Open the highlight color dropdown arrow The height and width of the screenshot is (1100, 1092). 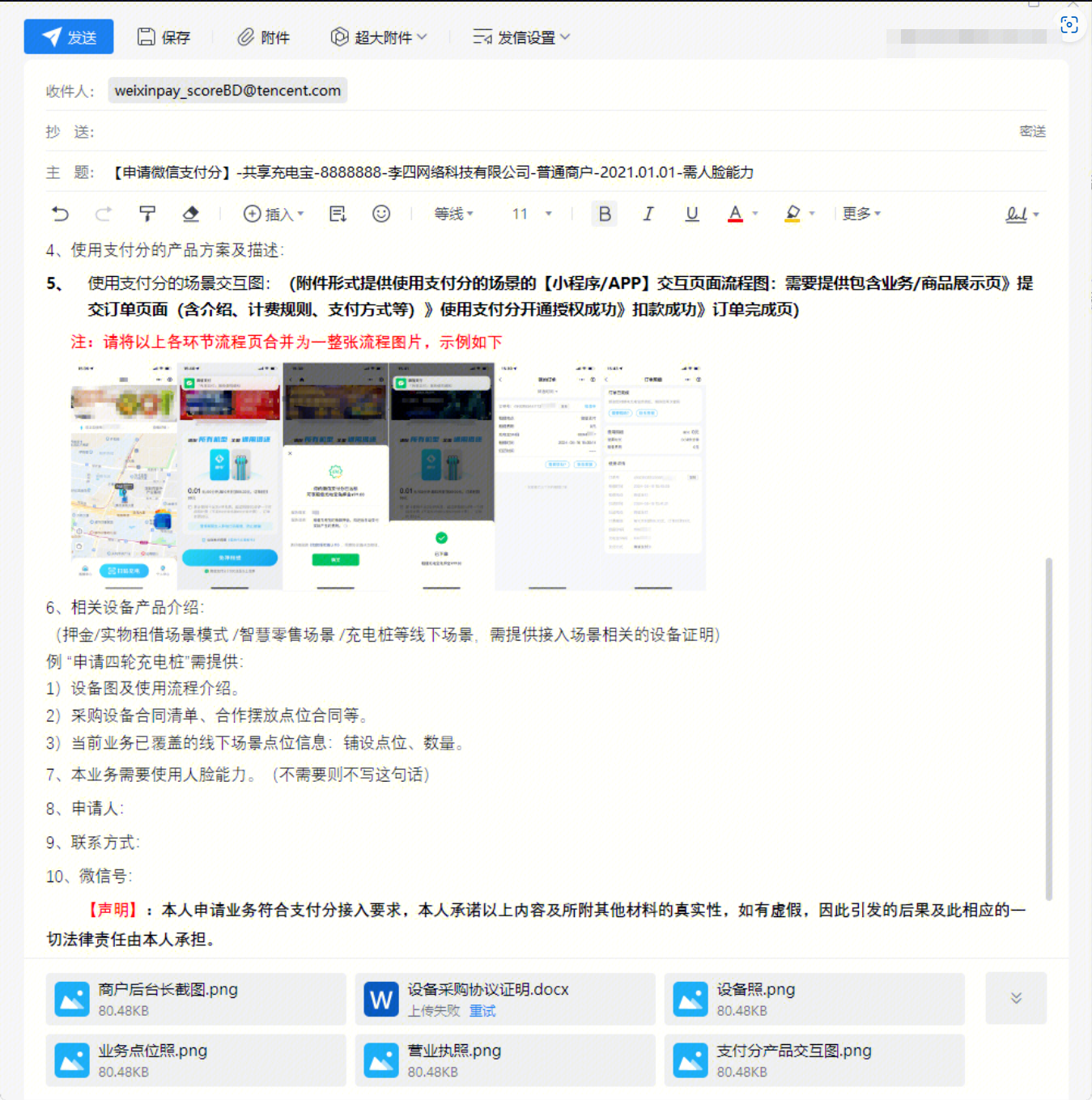point(812,214)
